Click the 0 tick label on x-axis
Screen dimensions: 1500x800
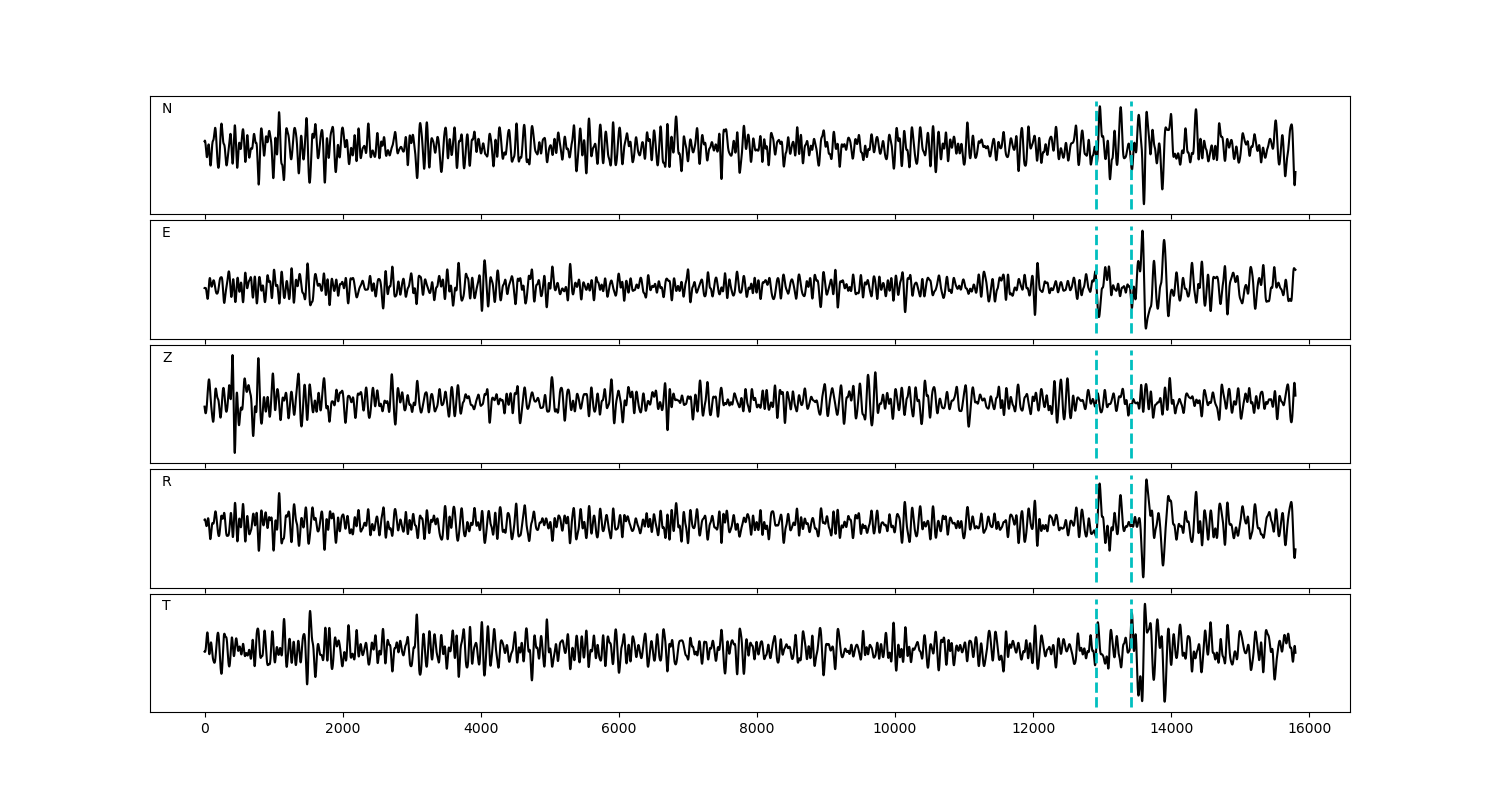(x=205, y=730)
